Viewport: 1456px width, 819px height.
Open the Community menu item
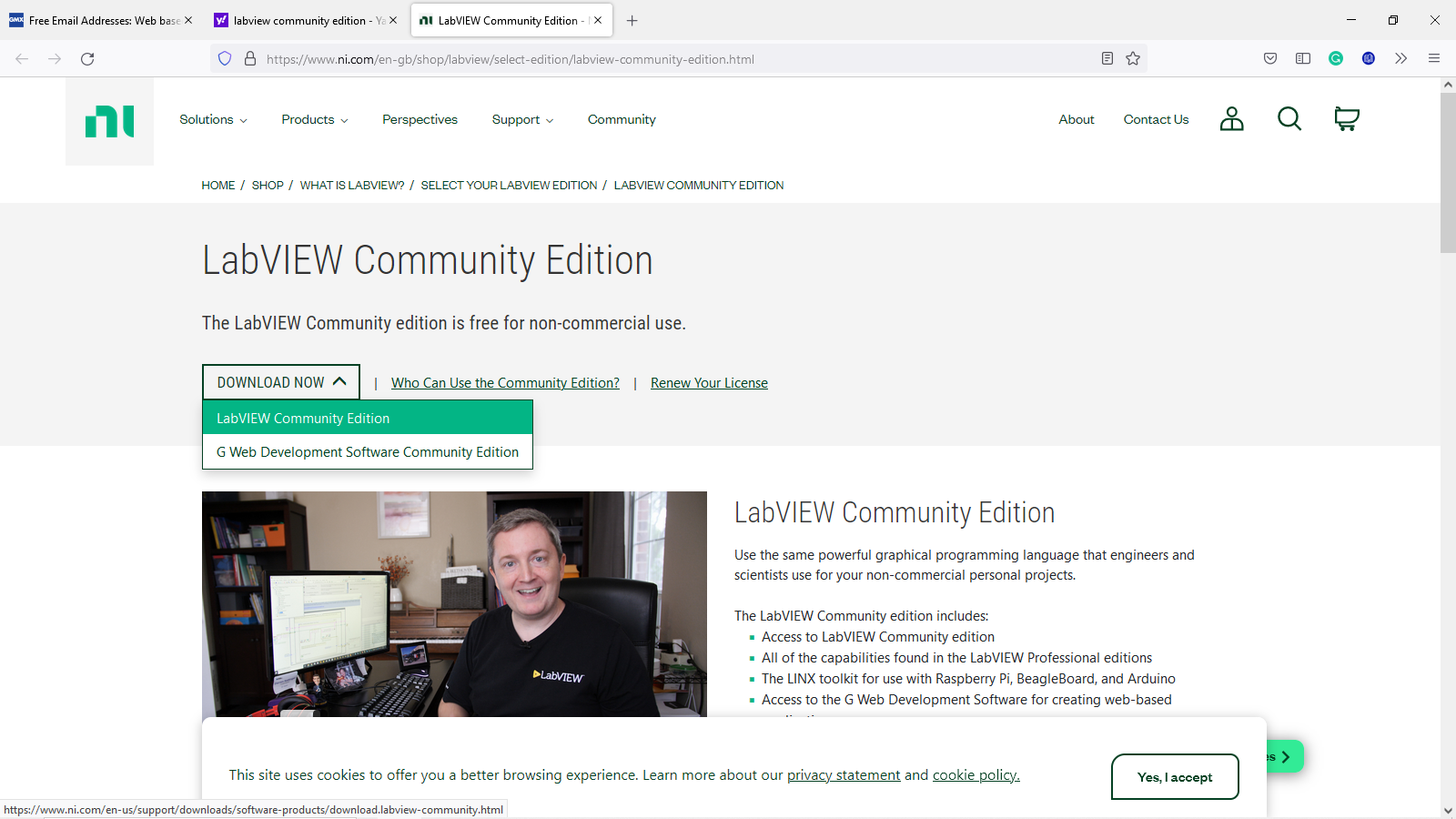(622, 120)
